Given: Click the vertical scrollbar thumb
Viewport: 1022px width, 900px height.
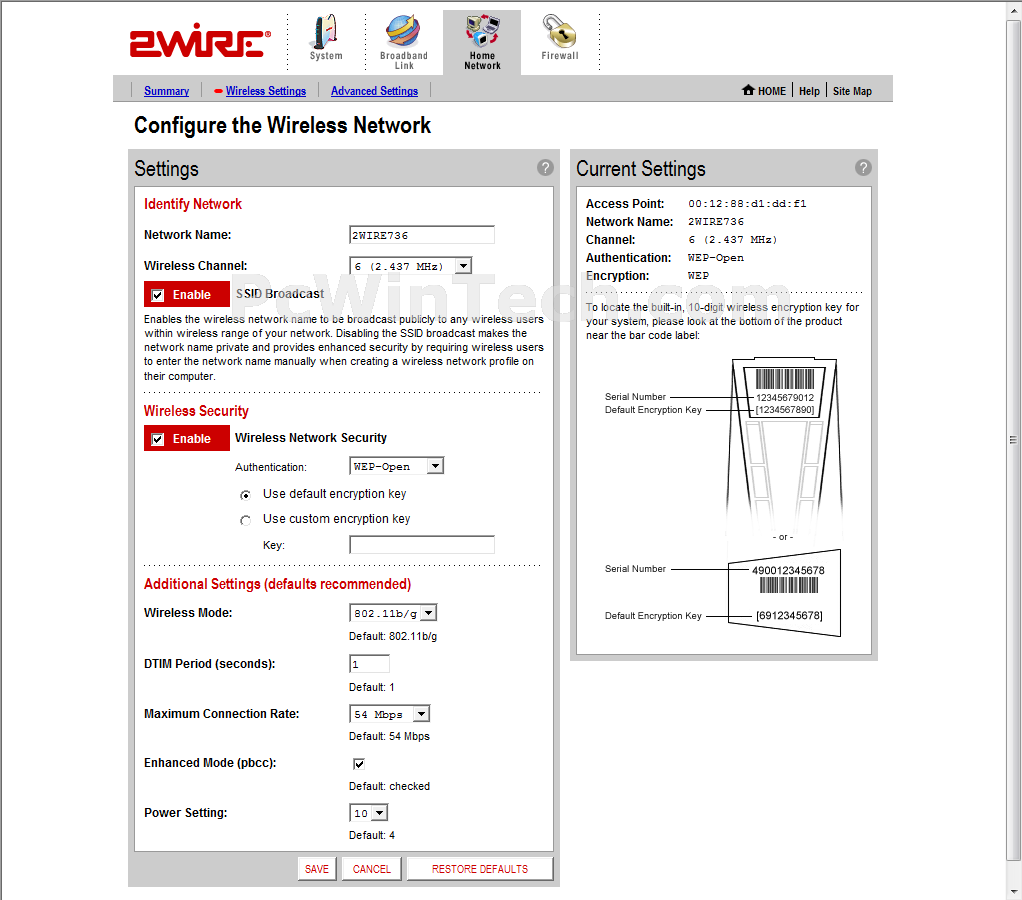Looking at the screenshot, I should [1014, 440].
